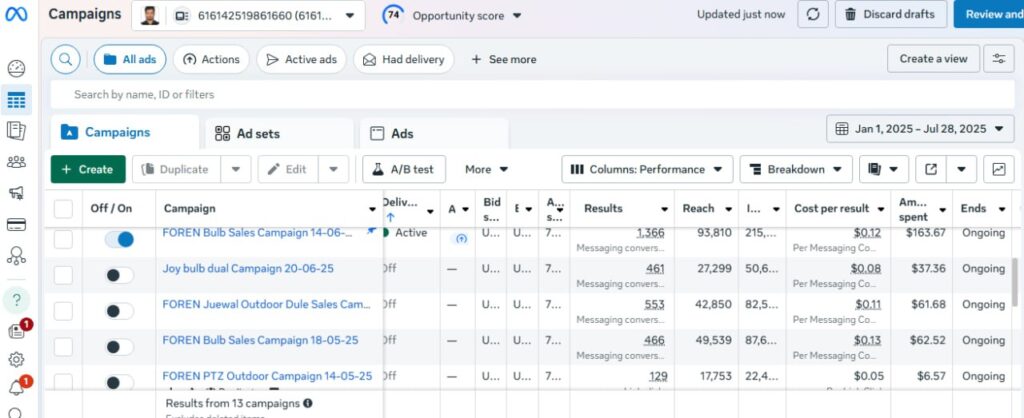
Task: Click the Meta logo icon
Action: [x=16, y=15]
